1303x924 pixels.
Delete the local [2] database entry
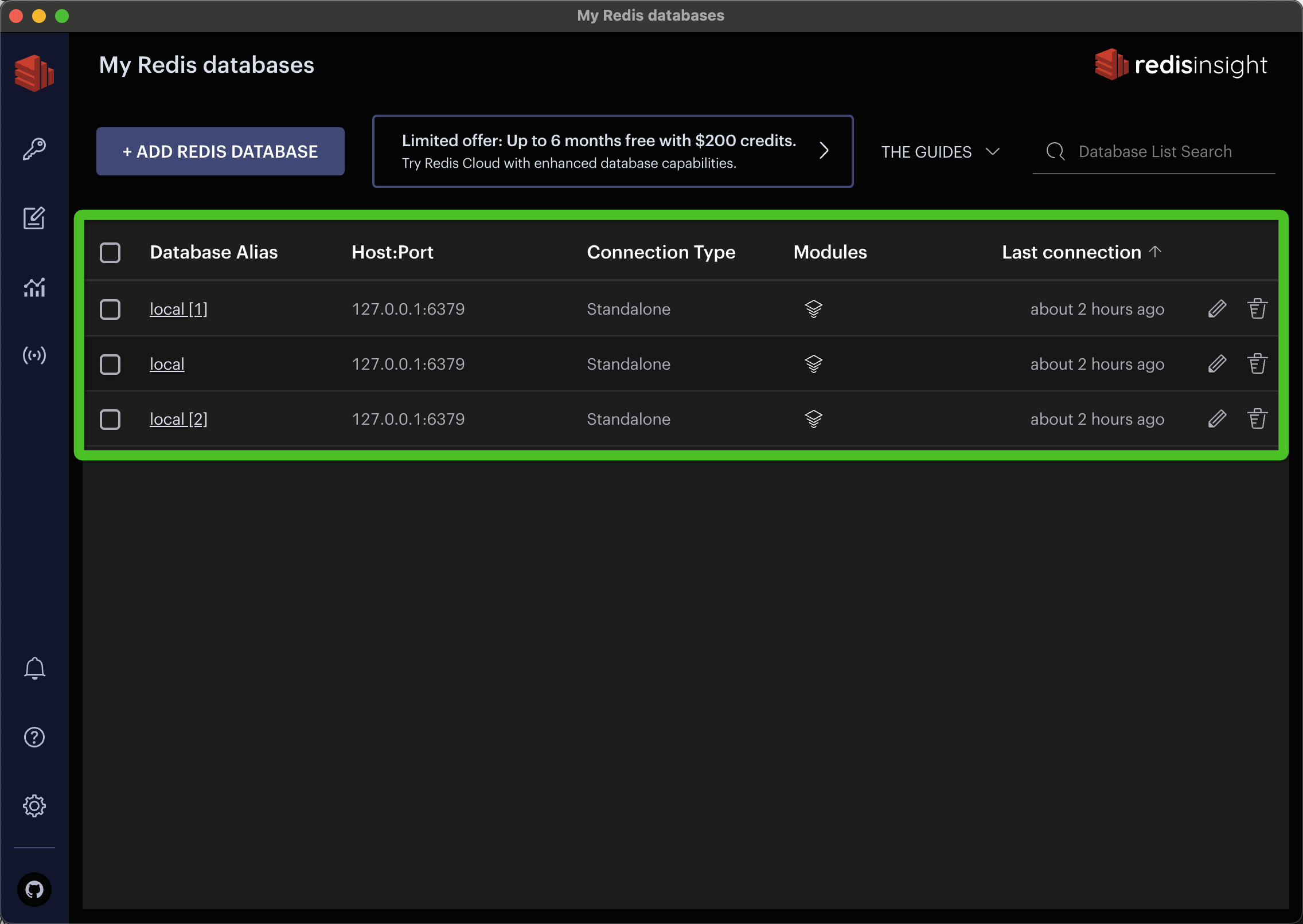pos(1257,419)
